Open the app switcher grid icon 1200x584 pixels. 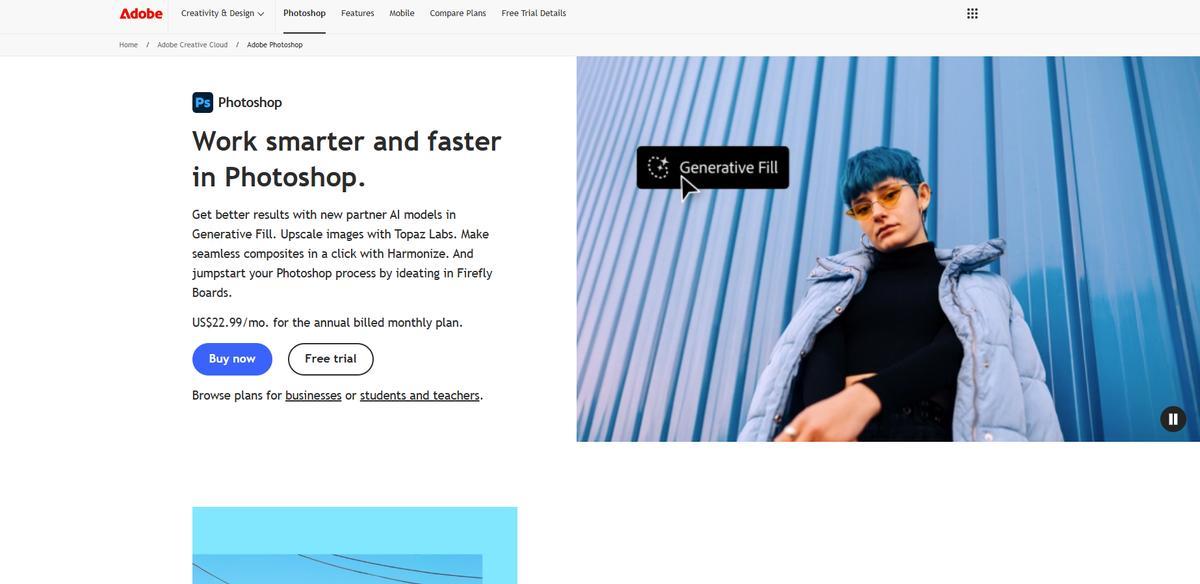click(x=972, y=13)
